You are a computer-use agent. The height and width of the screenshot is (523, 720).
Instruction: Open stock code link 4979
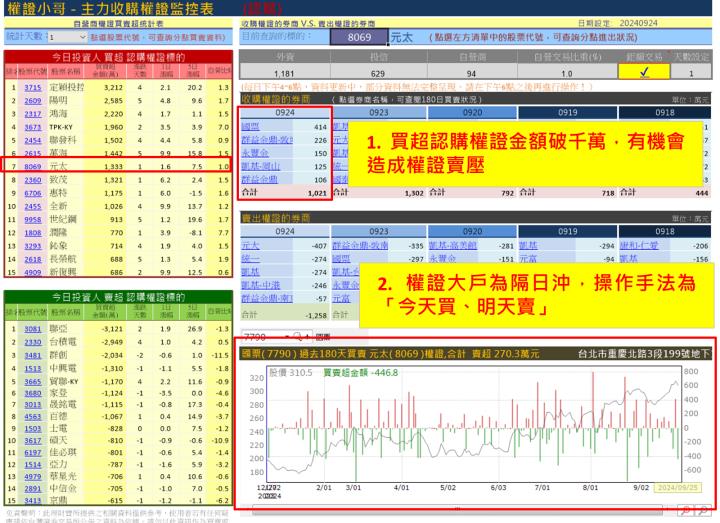pyautogui.click(x=33, y=477)
